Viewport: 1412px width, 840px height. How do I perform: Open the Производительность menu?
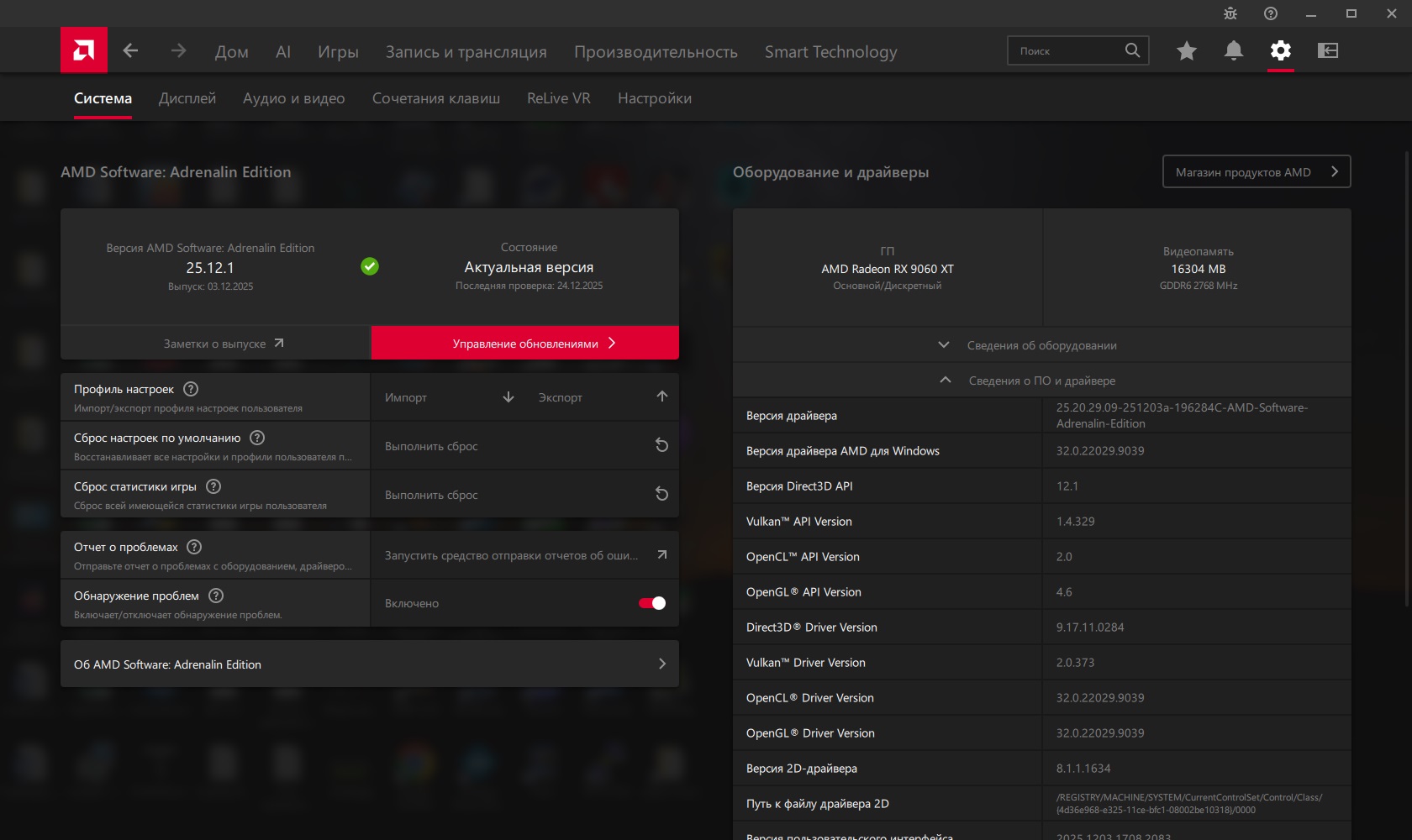656,52
